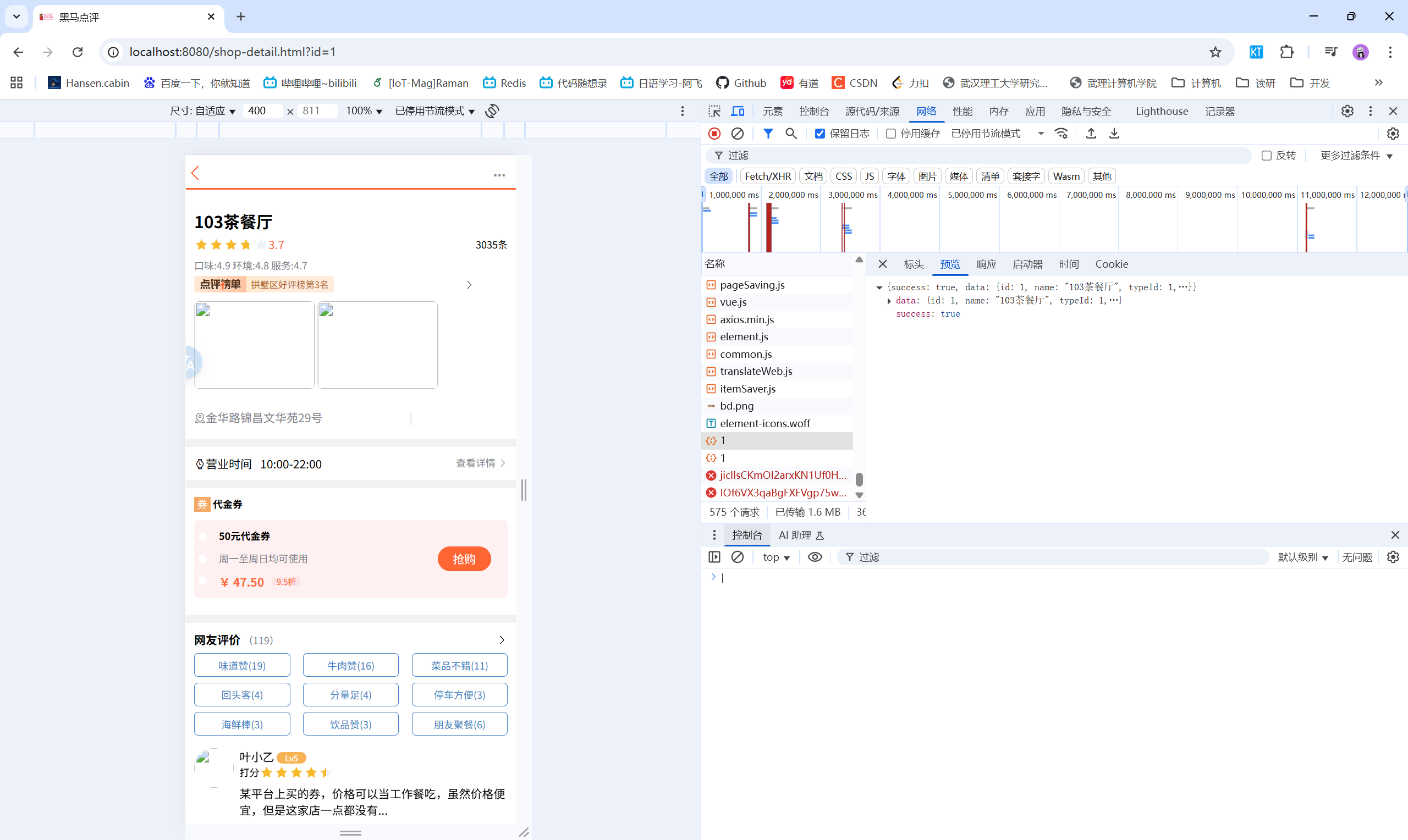The height and width of the screenshot is (840, 1408).
Task: Stop recording the network log
Action: (714, 133)
